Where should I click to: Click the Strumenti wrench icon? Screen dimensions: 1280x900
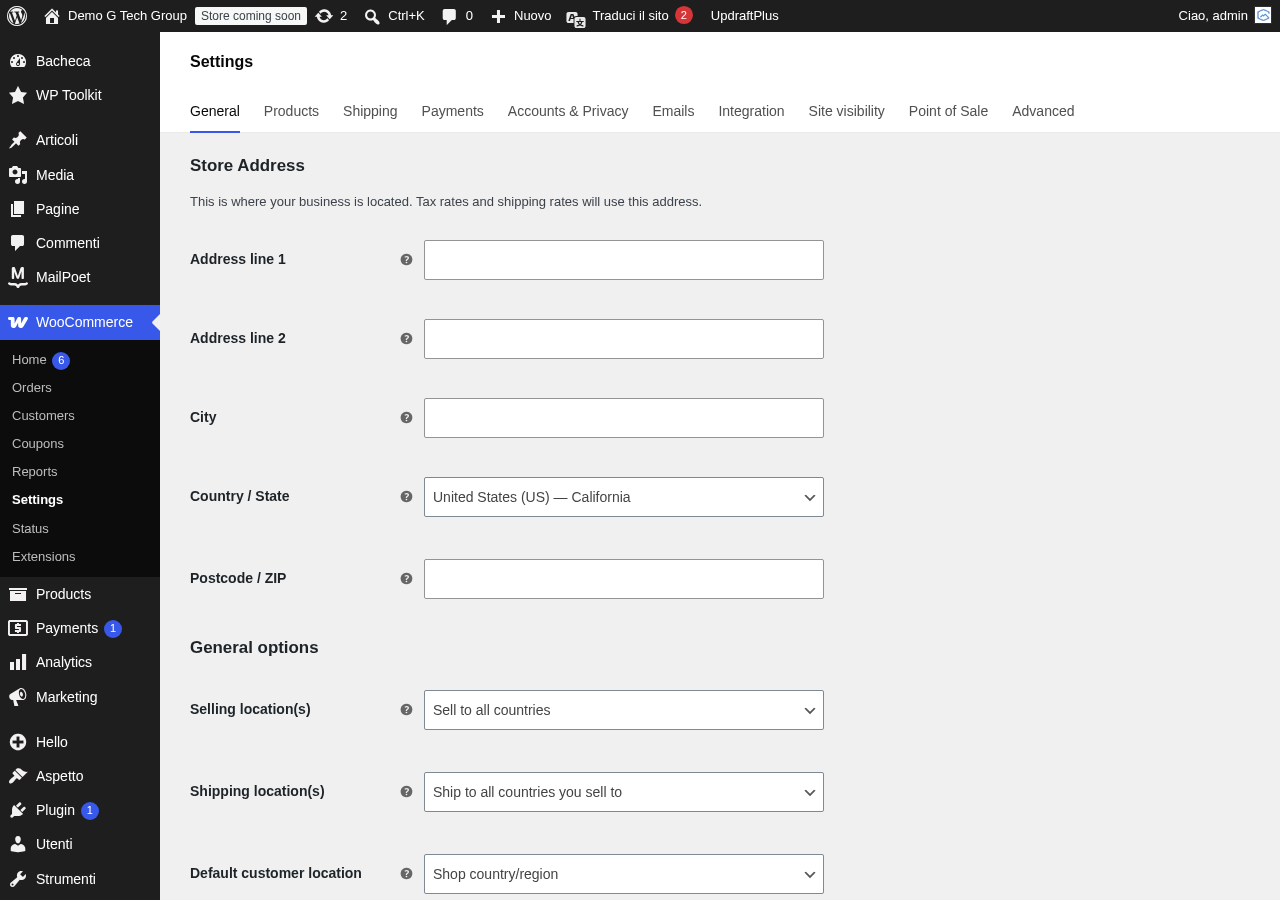[18, 879]
